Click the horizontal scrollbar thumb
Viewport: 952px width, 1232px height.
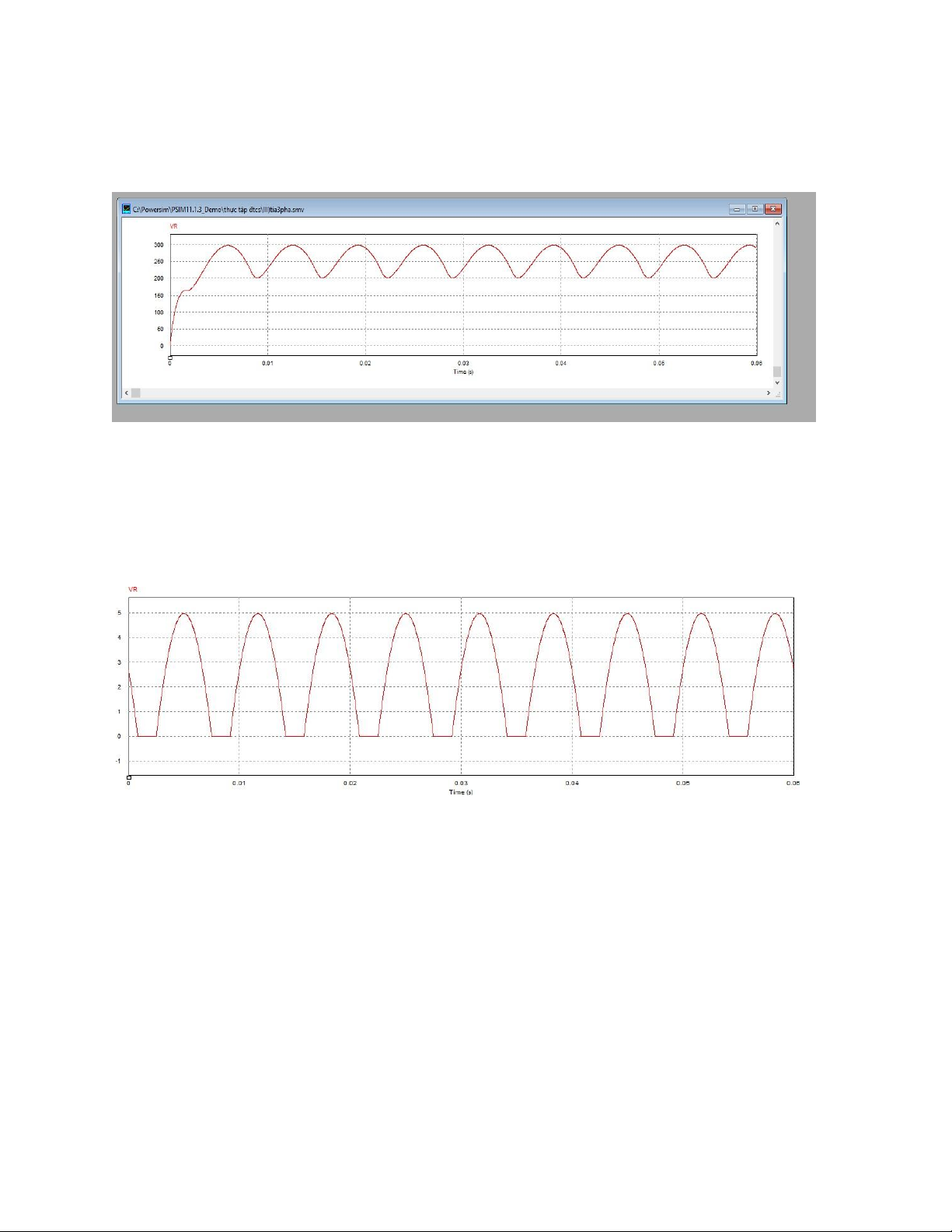tap(136, 393)
